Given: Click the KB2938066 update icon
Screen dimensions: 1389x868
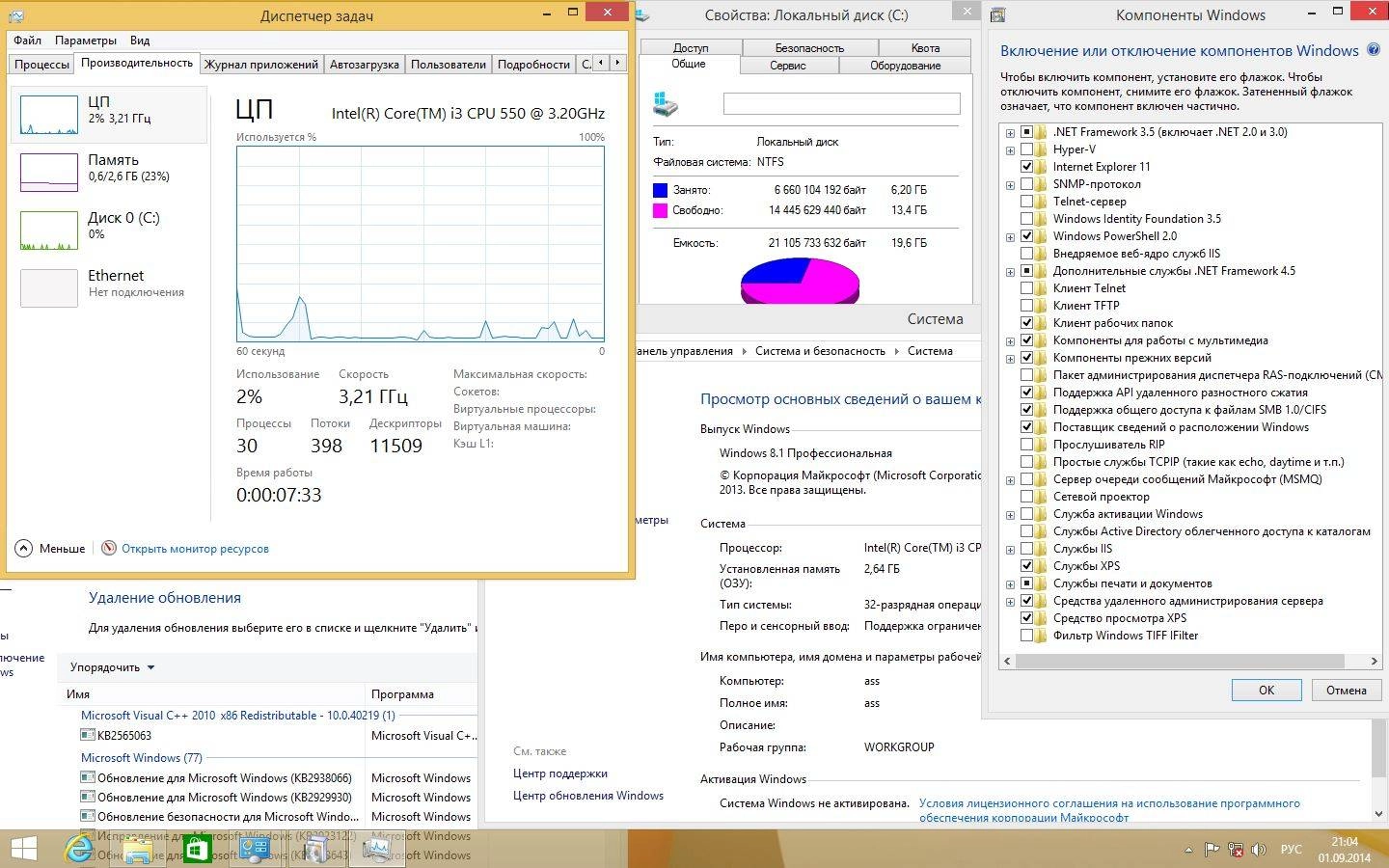Looking at the screenshot, I should click(x=88, y=777).
